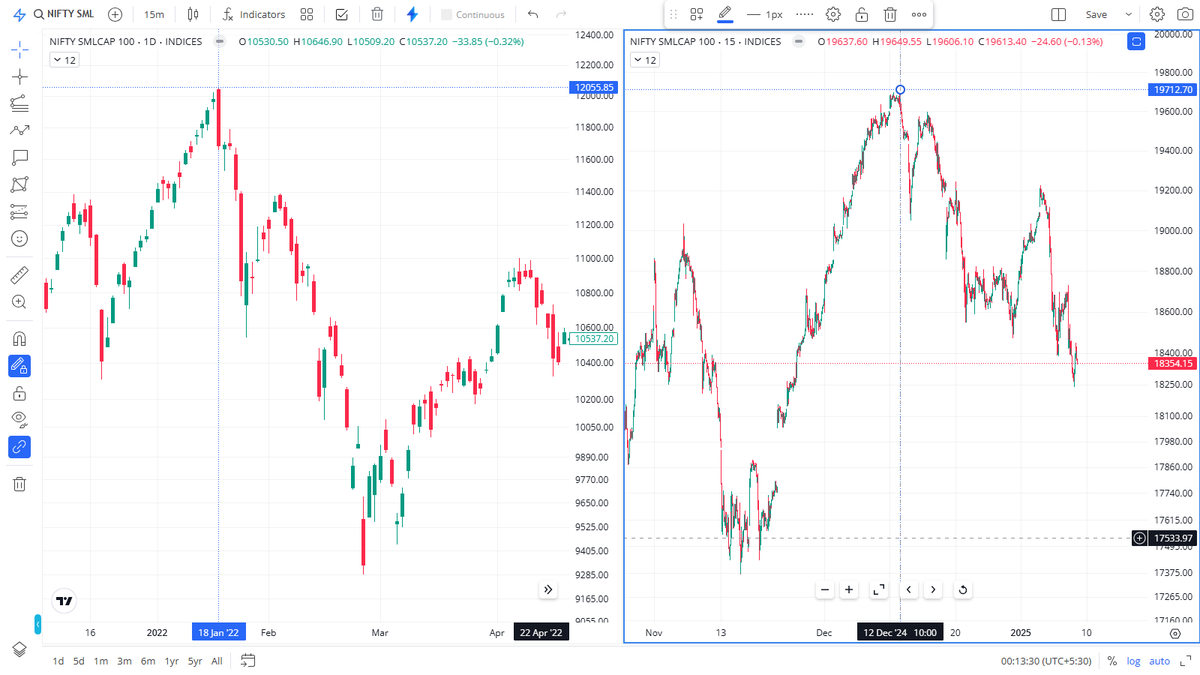
Task: Open the indicator templates grid icon
Action: coord(307,15)
